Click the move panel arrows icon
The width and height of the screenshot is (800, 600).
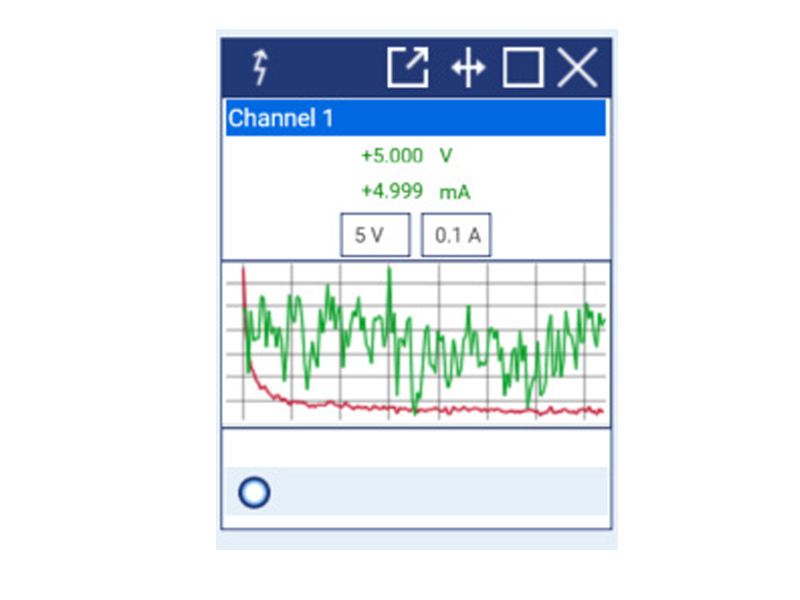click(x=467, y=69)
